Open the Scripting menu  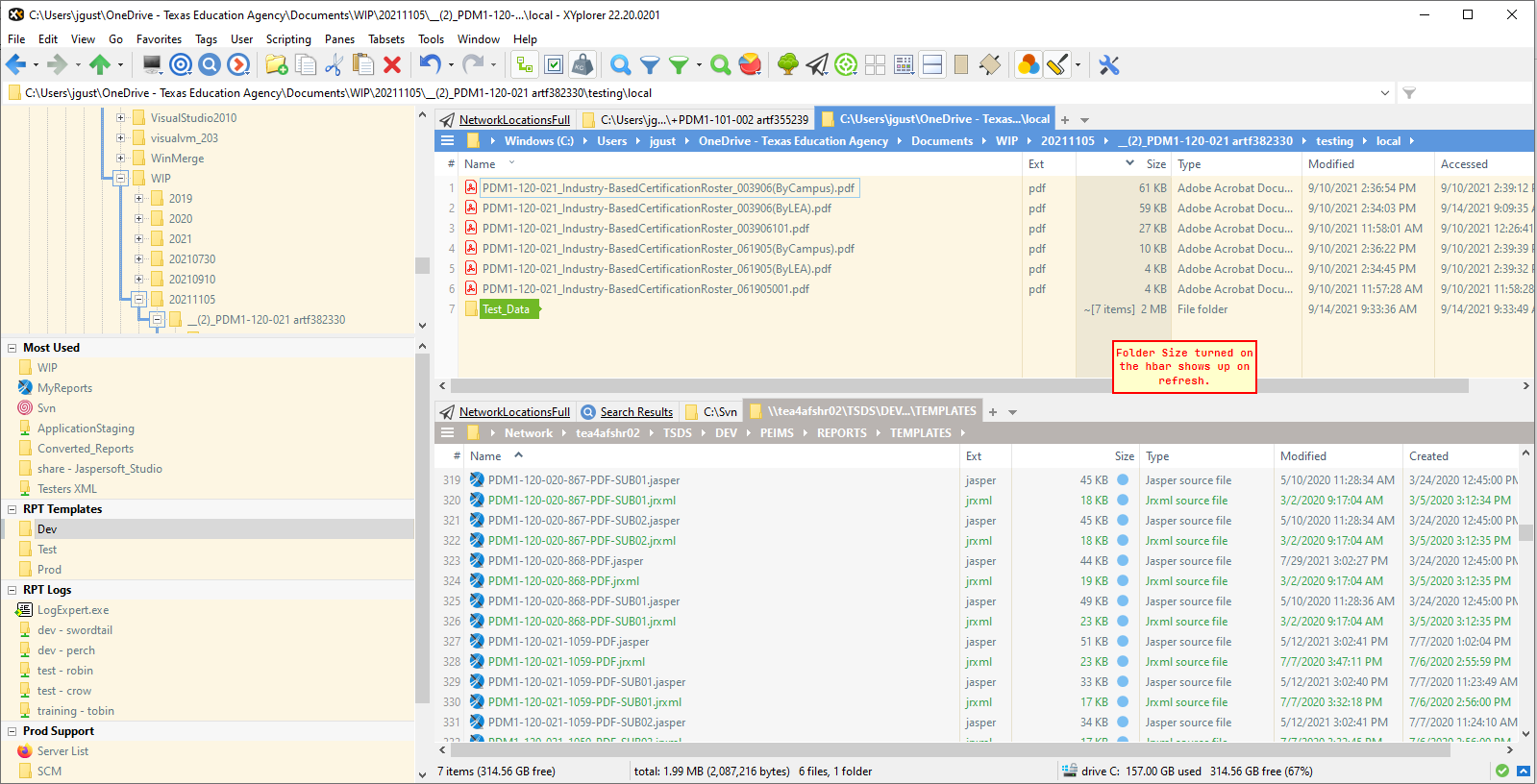[288, 39]
